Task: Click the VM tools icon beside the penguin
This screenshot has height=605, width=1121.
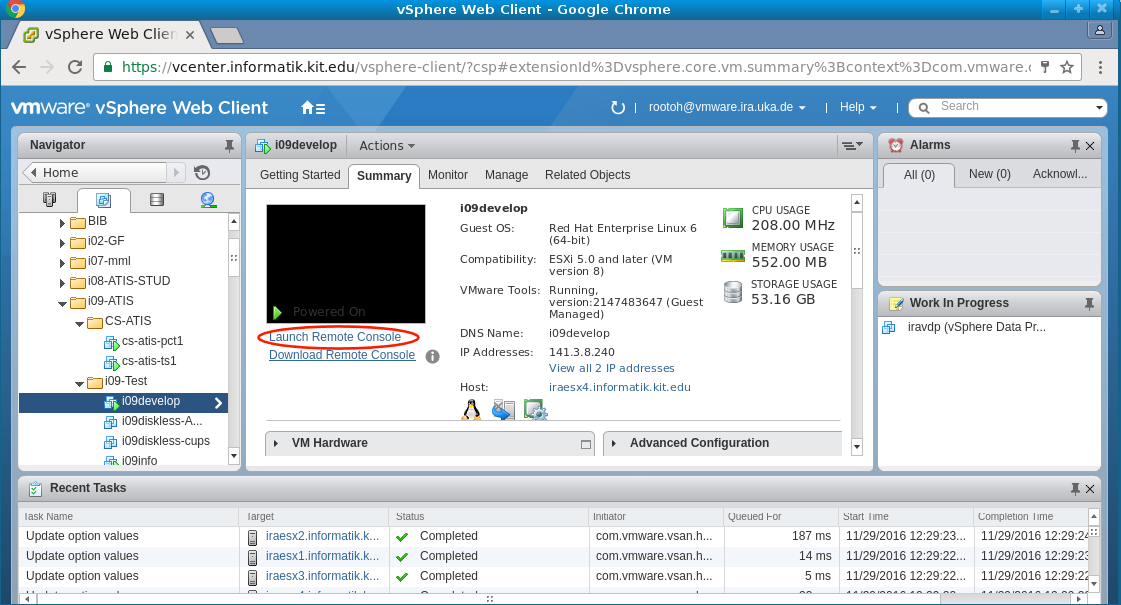Action: pyautogui.click(x=503, y=410)
